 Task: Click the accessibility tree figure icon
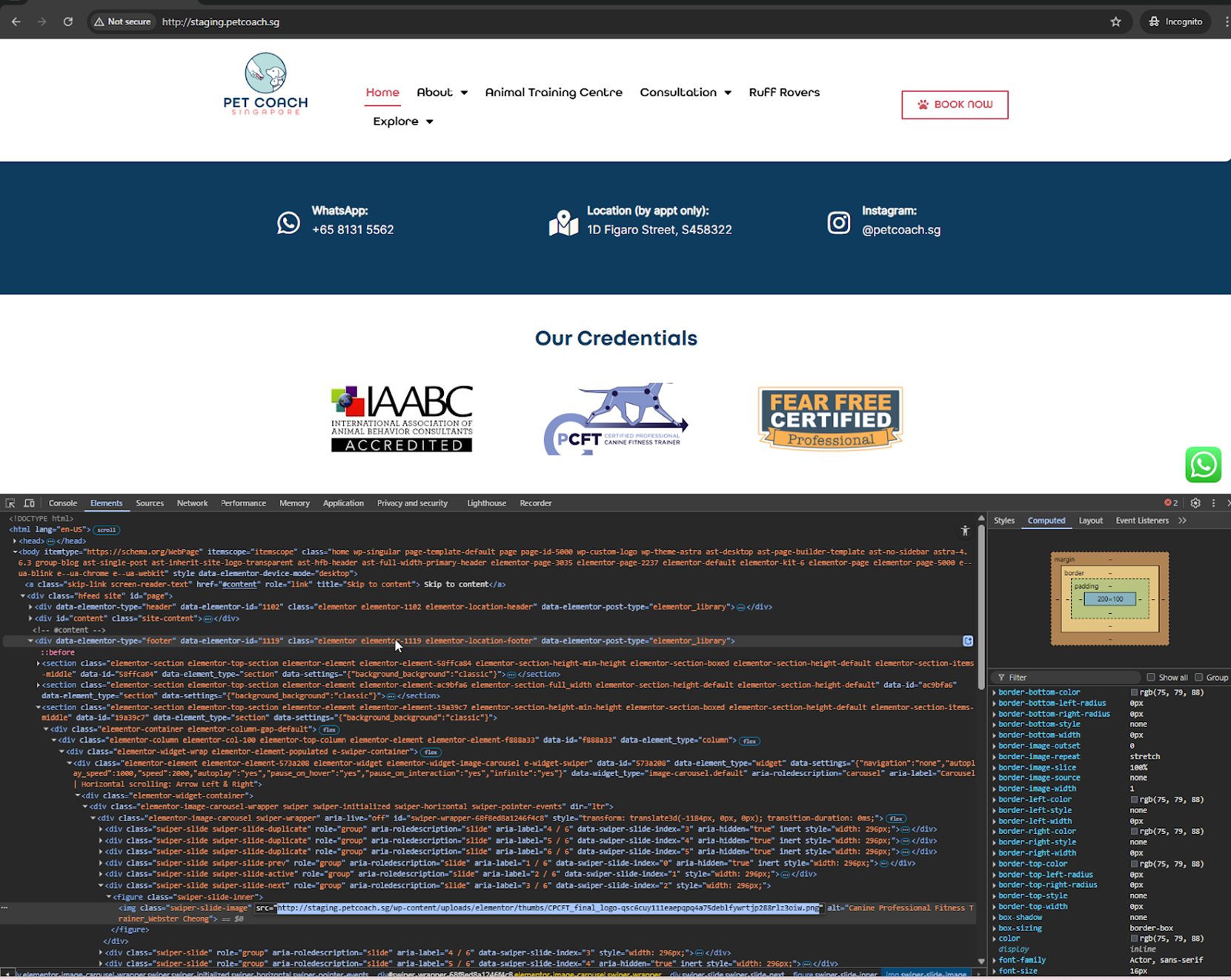pos(965,531)
